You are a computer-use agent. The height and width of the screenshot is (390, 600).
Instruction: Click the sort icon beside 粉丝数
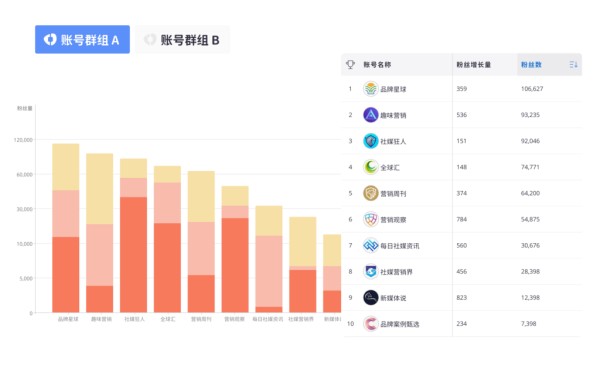tap(573, 65)
